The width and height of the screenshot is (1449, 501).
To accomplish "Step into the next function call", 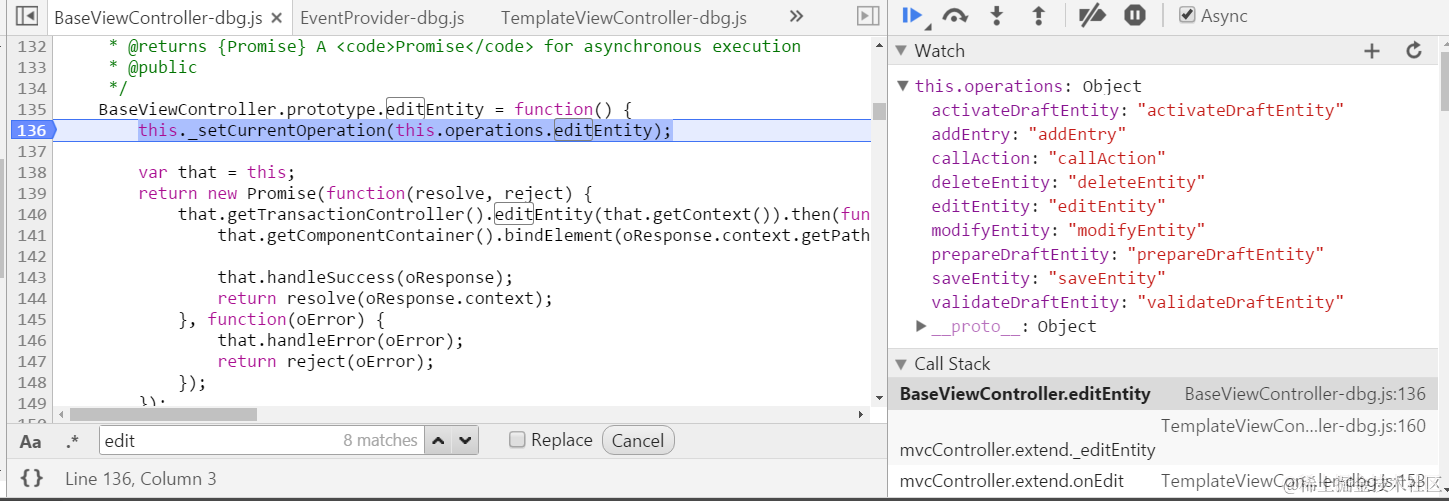I will [x=996, y=15].
